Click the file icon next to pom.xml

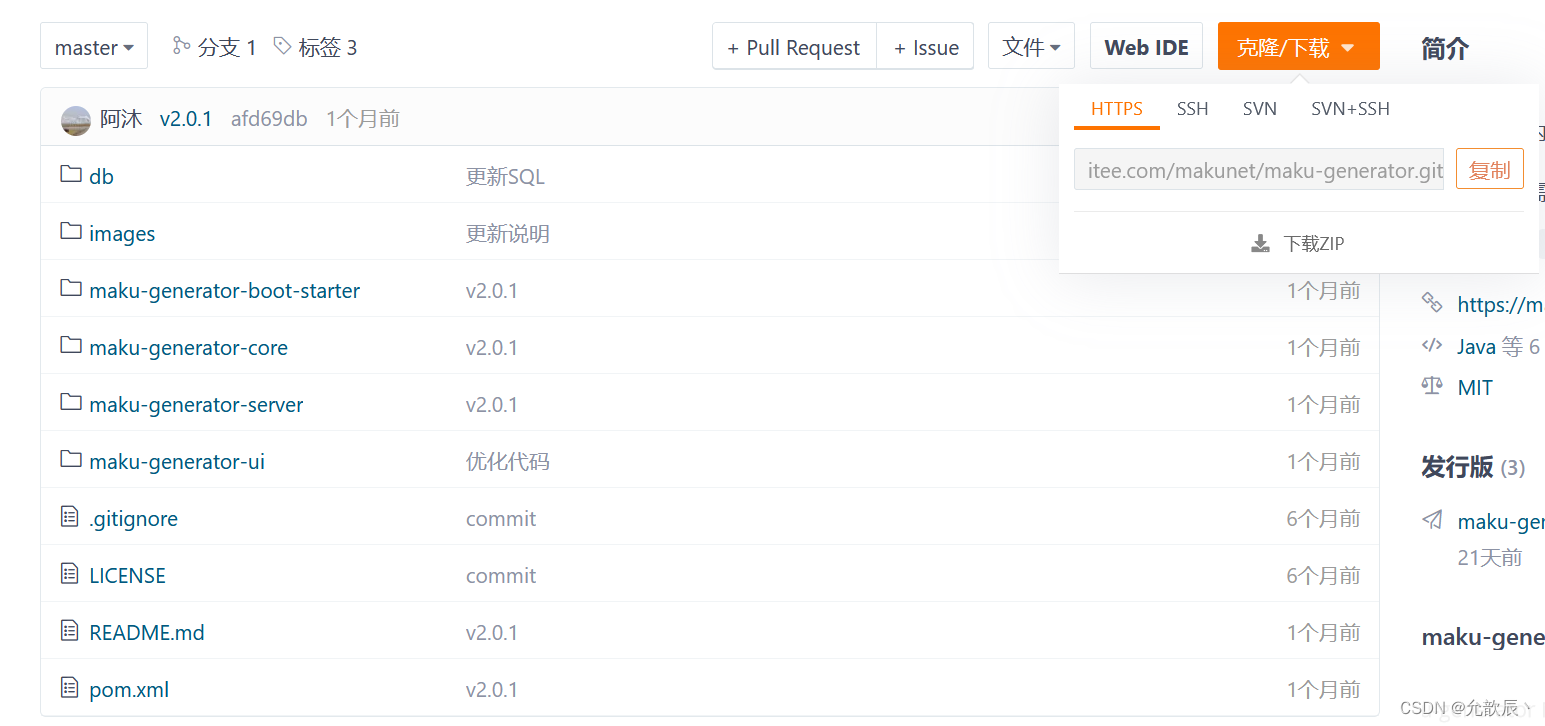tap(69, 688)
